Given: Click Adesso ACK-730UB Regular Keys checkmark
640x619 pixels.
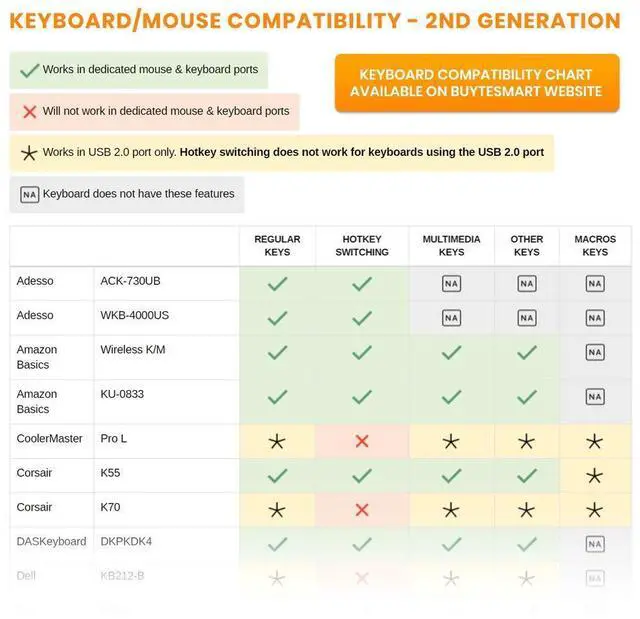Looking at the screenshot, I should [277, 284].
